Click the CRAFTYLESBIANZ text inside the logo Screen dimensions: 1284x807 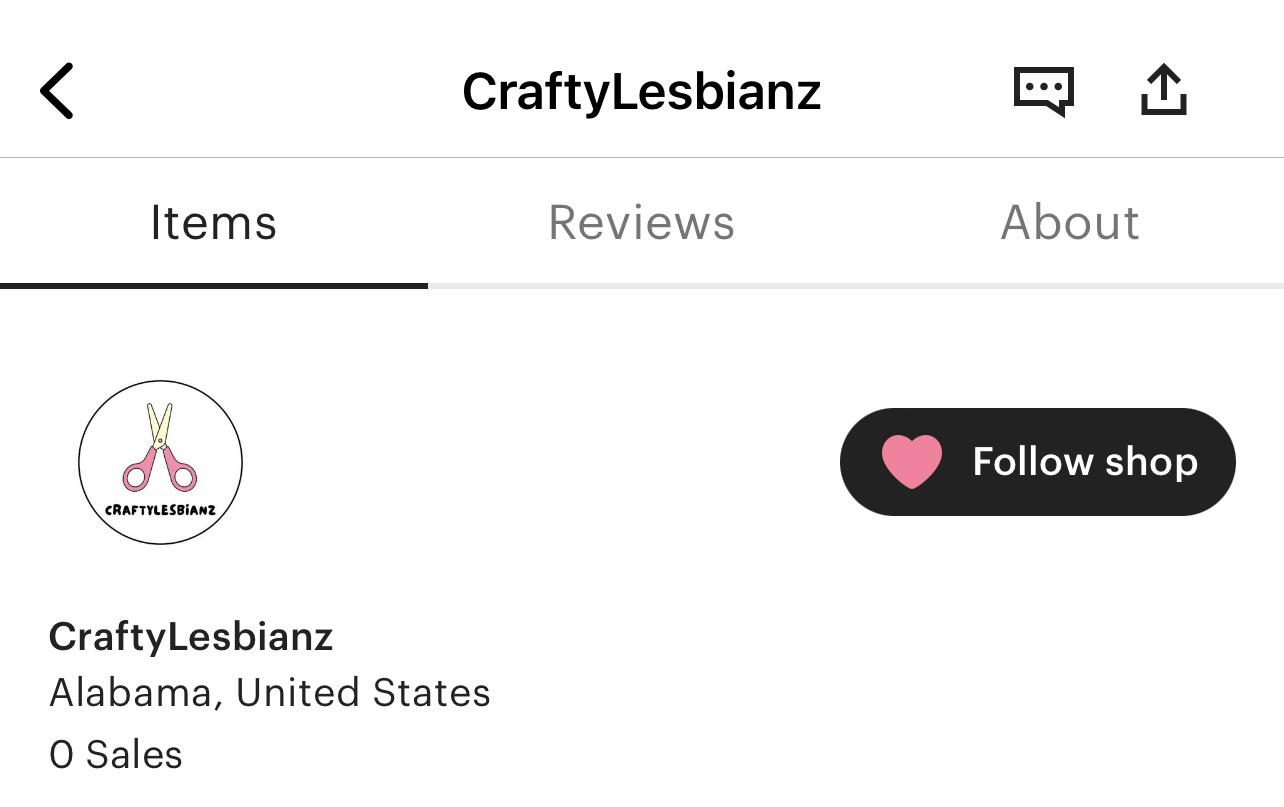(x=160, y=509)
